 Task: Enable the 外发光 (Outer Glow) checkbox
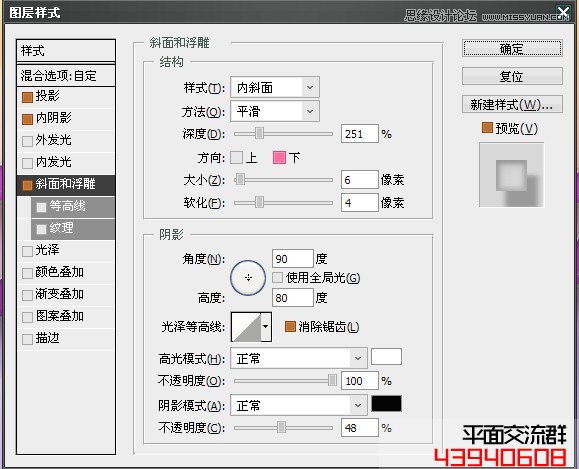27,141
